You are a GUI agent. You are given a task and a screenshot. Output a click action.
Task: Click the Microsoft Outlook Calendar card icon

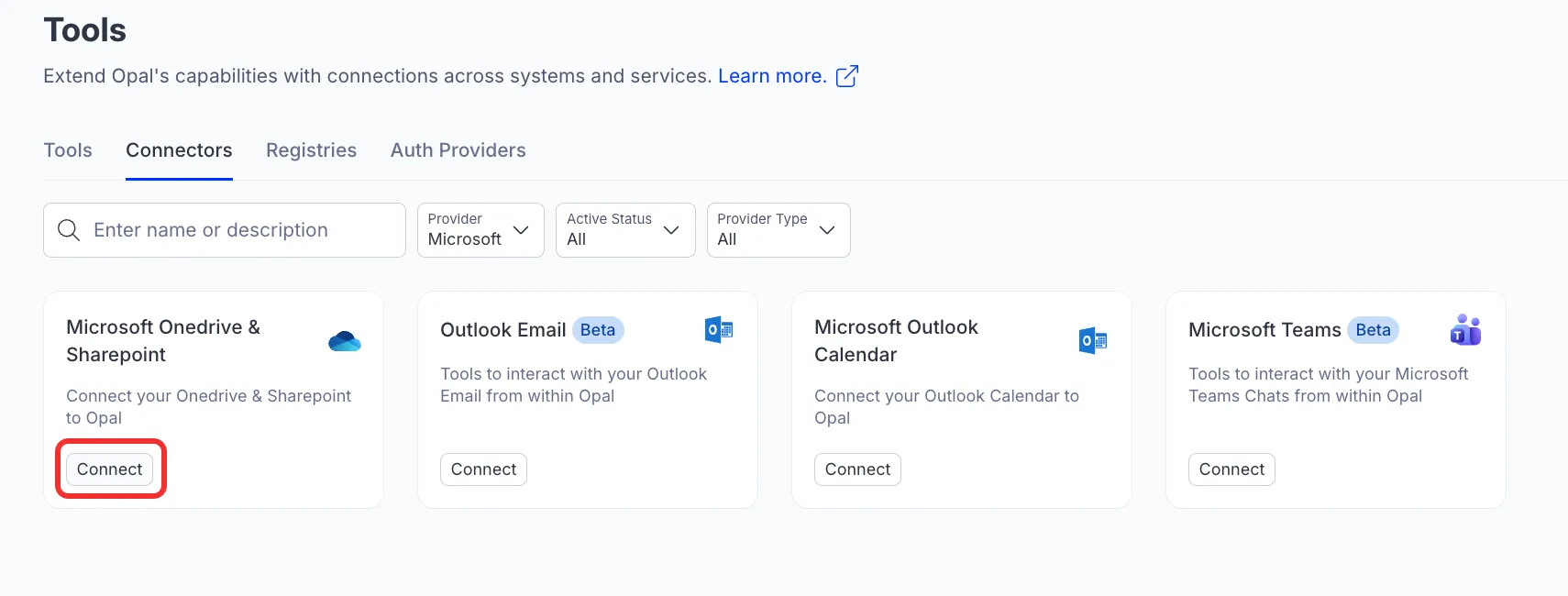coord(1093,341)
